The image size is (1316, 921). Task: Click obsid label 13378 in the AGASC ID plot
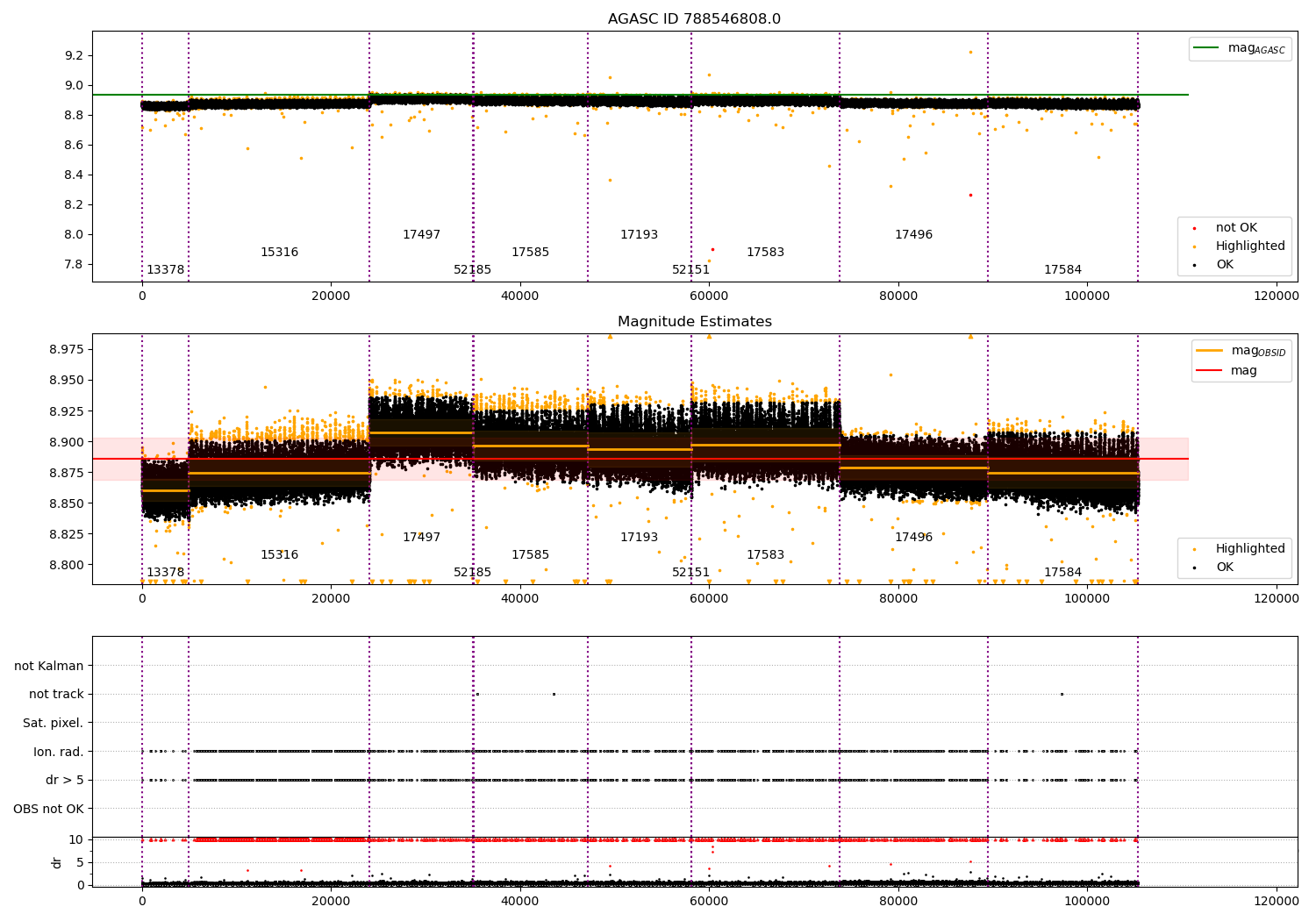(x=166, y=270)
